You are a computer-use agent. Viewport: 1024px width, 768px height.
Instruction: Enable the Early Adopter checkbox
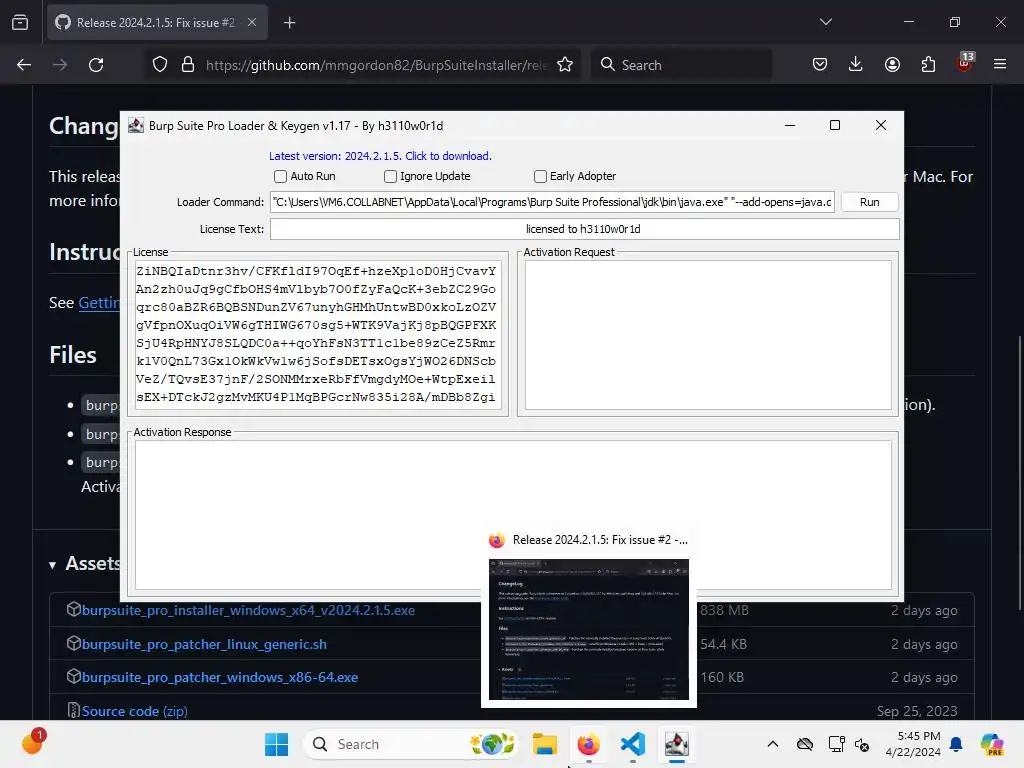point(540,176)
